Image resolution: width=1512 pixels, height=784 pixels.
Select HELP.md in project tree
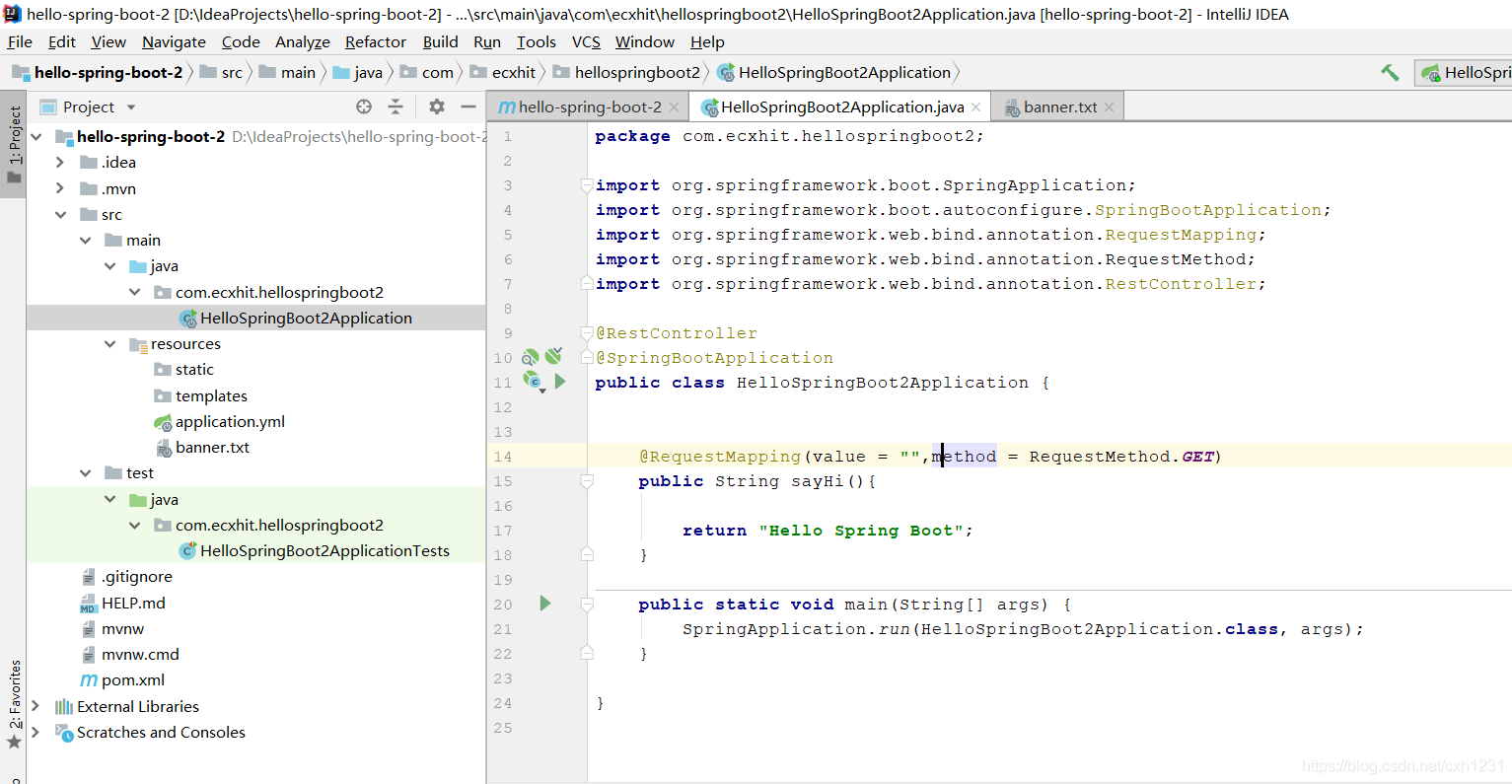coord(133,603)
